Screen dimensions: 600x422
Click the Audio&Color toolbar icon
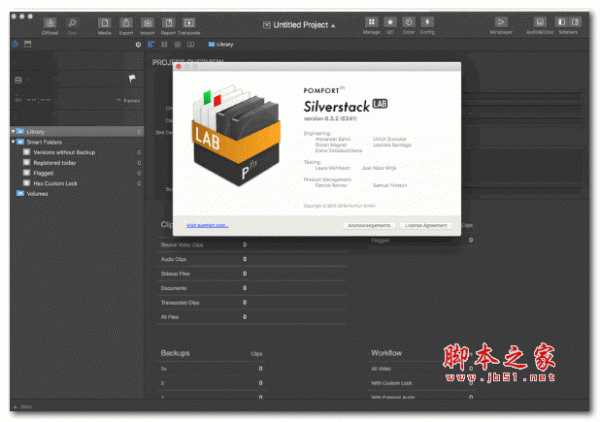[540, 22]
